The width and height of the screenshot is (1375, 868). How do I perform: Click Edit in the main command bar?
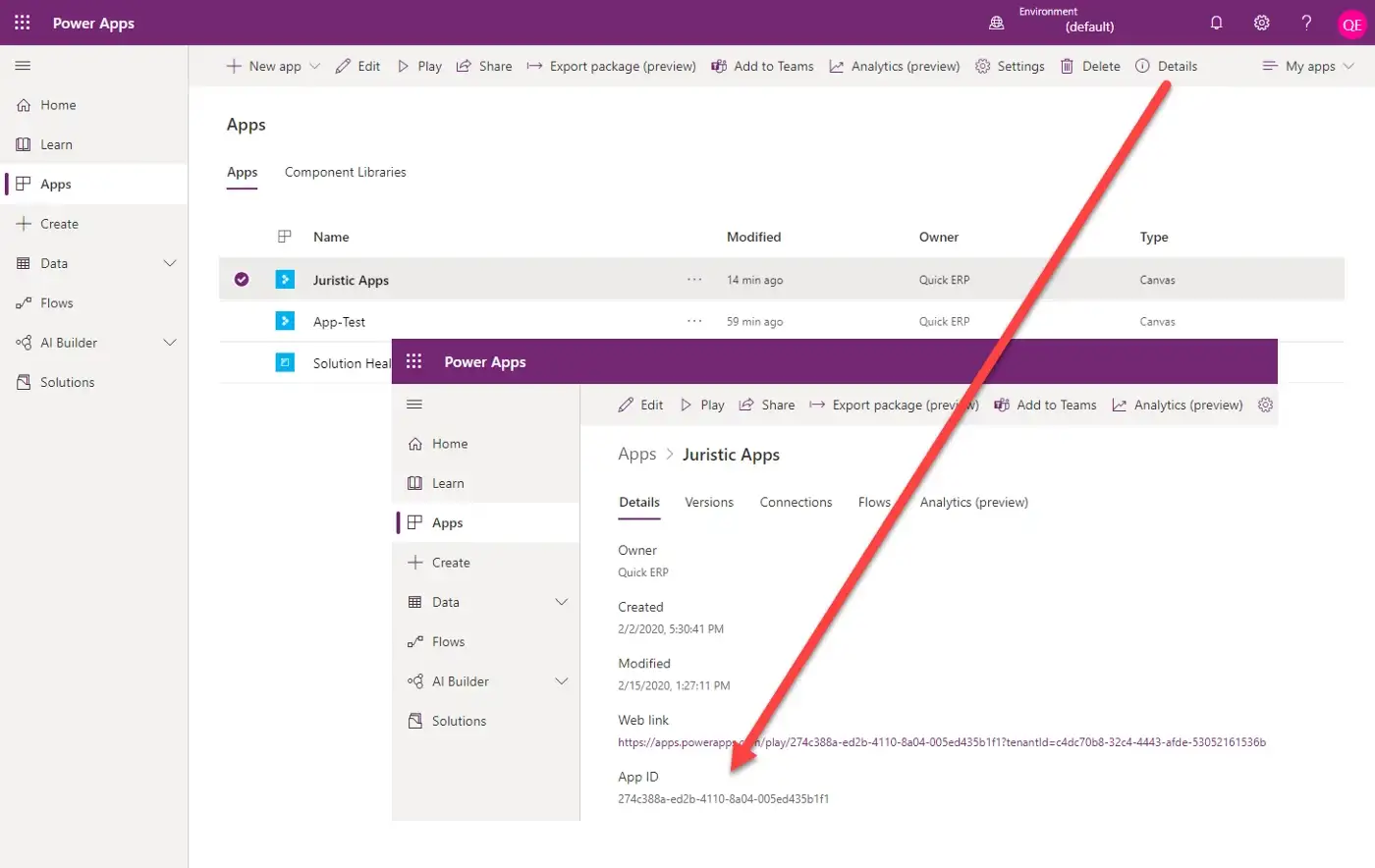(x=357, y=66)
